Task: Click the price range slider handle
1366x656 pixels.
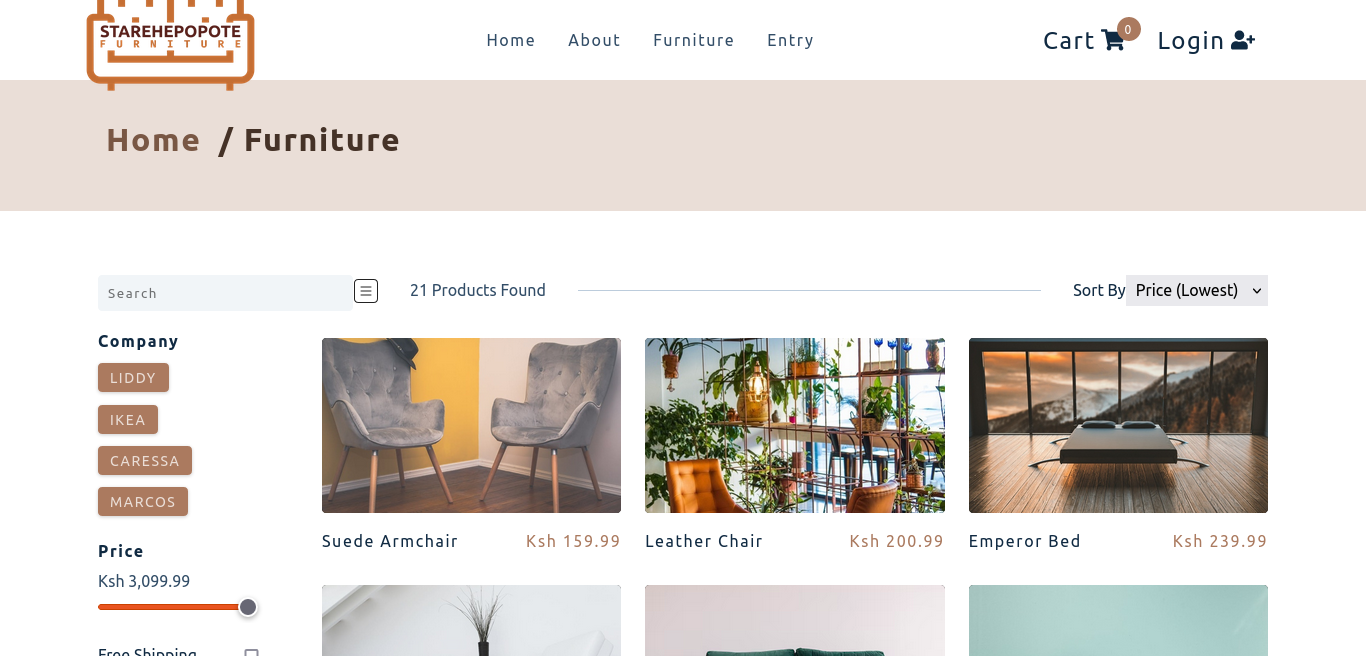Action: 248,607
